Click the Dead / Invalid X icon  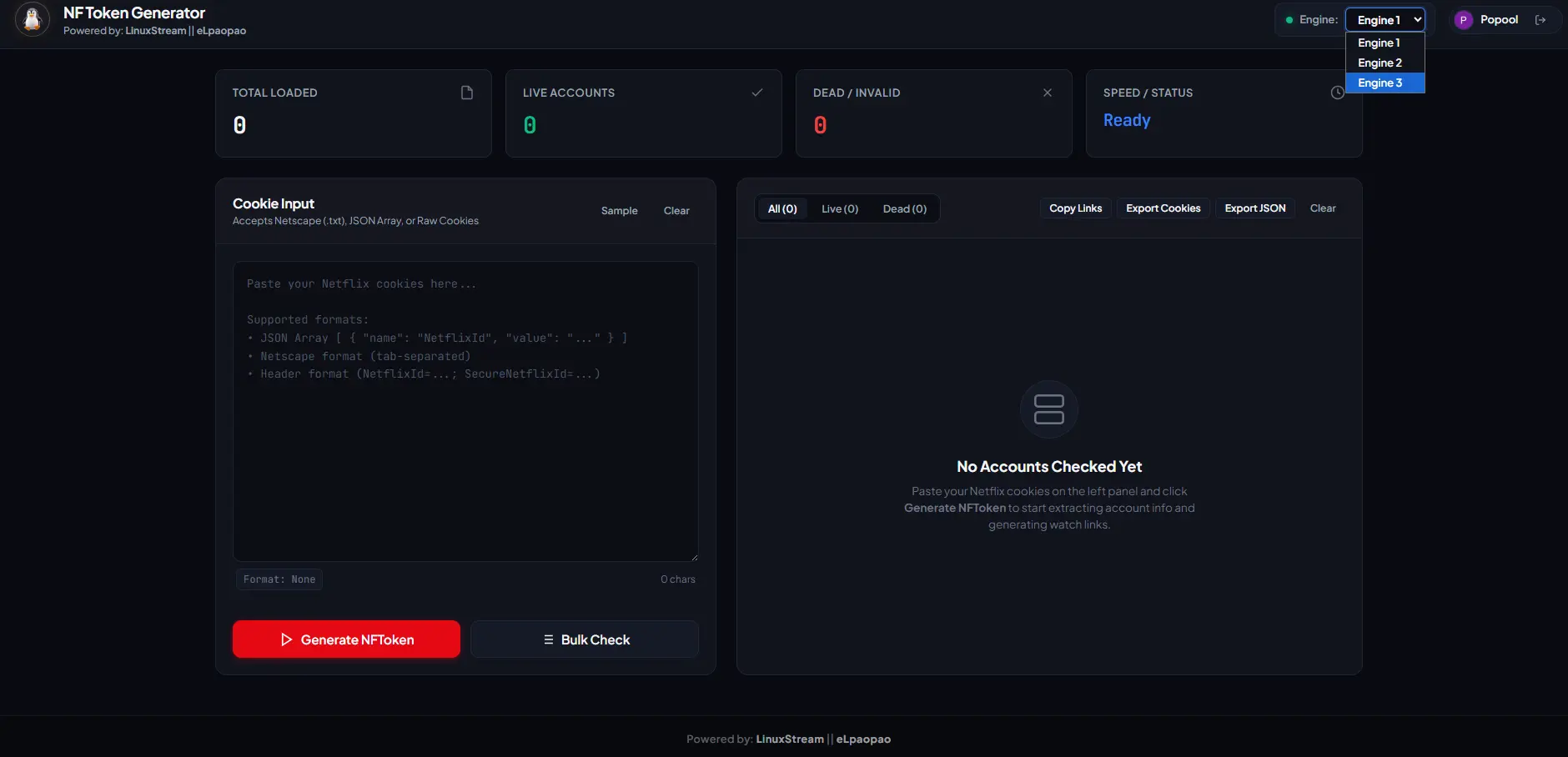[x=1048, y=93]
